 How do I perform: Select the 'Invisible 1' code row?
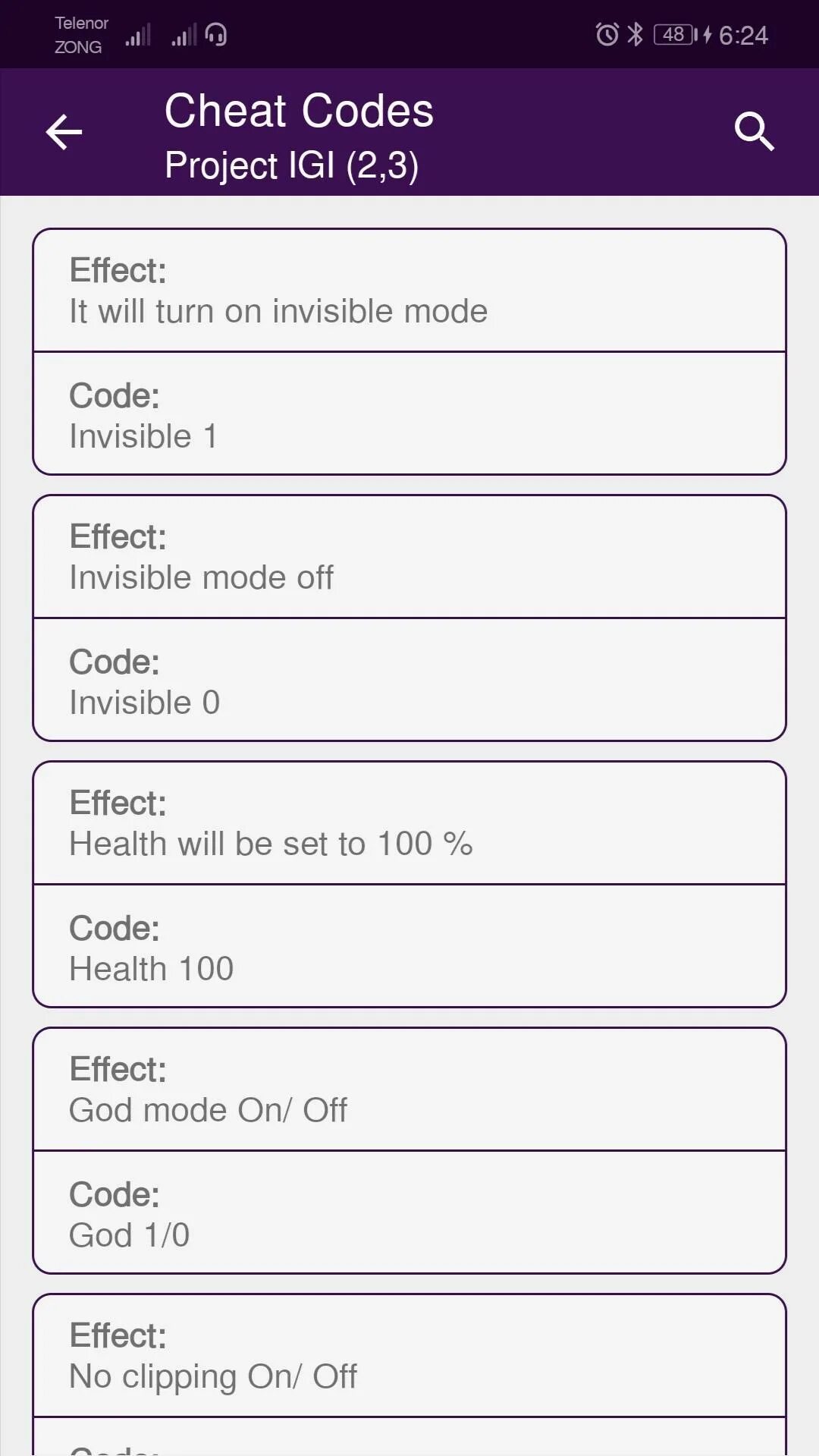point(409,414)
